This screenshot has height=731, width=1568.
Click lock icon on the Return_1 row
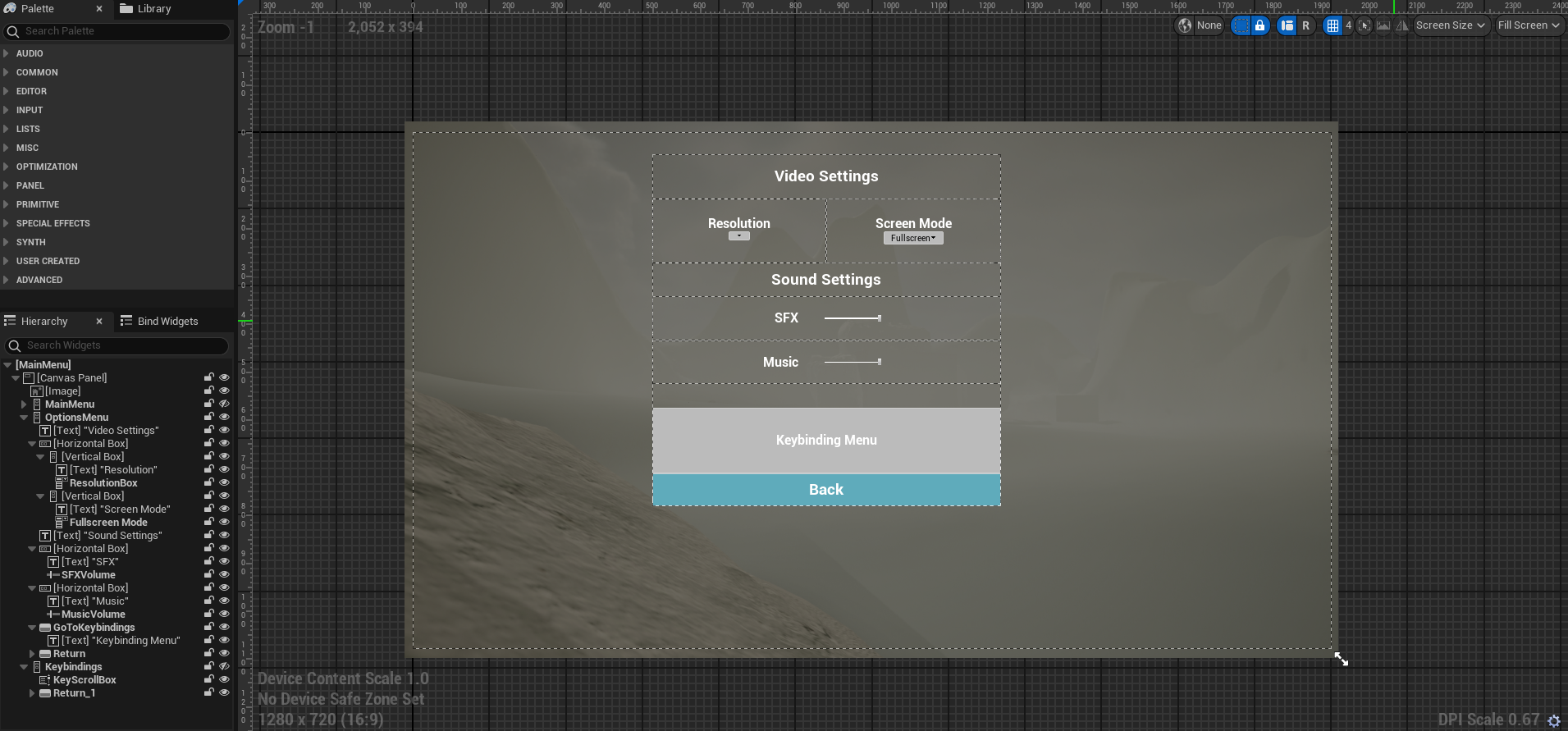[209, 692]
